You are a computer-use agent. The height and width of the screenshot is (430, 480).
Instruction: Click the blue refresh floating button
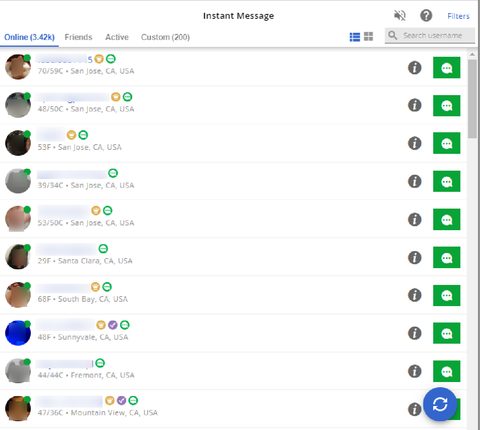point(440,404)
